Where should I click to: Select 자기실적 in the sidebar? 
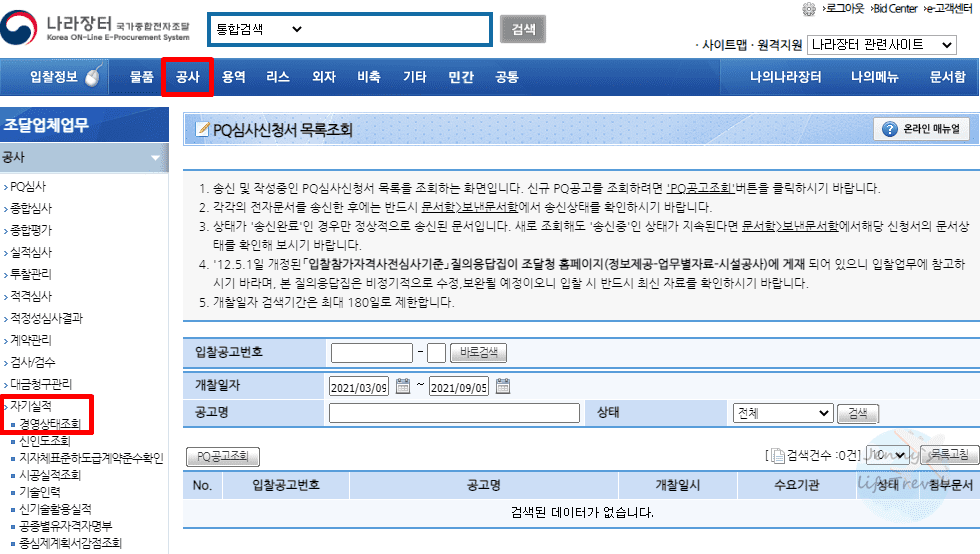[31, 406]
